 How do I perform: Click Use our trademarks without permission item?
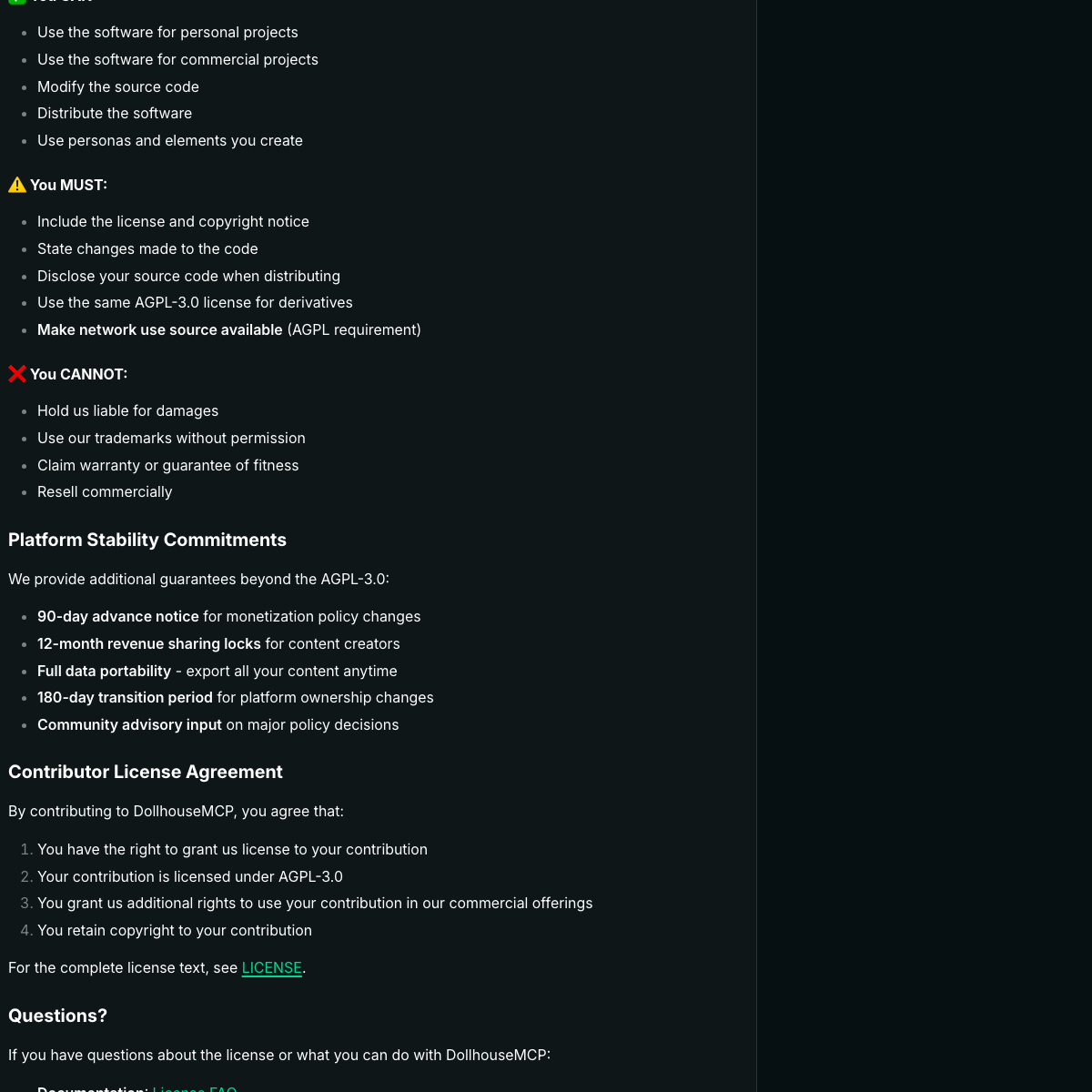pyautogui.click(x=171, y=439)
